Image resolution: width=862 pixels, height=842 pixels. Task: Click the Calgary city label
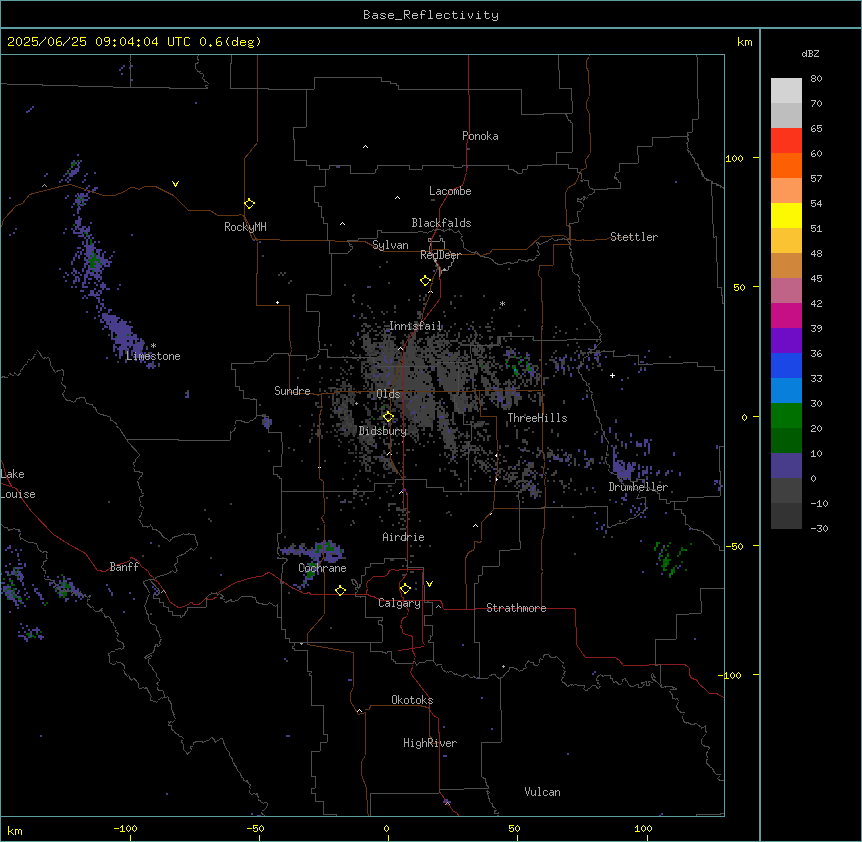[399, 603]
